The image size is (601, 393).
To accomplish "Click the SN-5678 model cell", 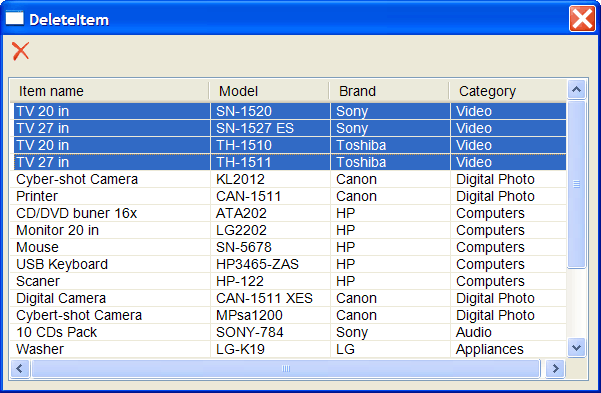I will coord(270,247).
